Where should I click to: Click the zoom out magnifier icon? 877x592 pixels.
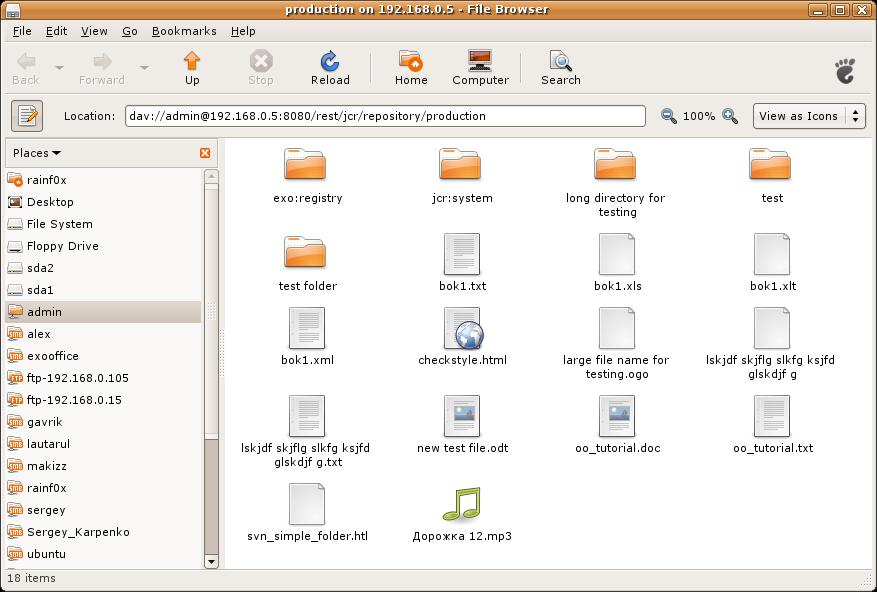[x=669, y=116]
